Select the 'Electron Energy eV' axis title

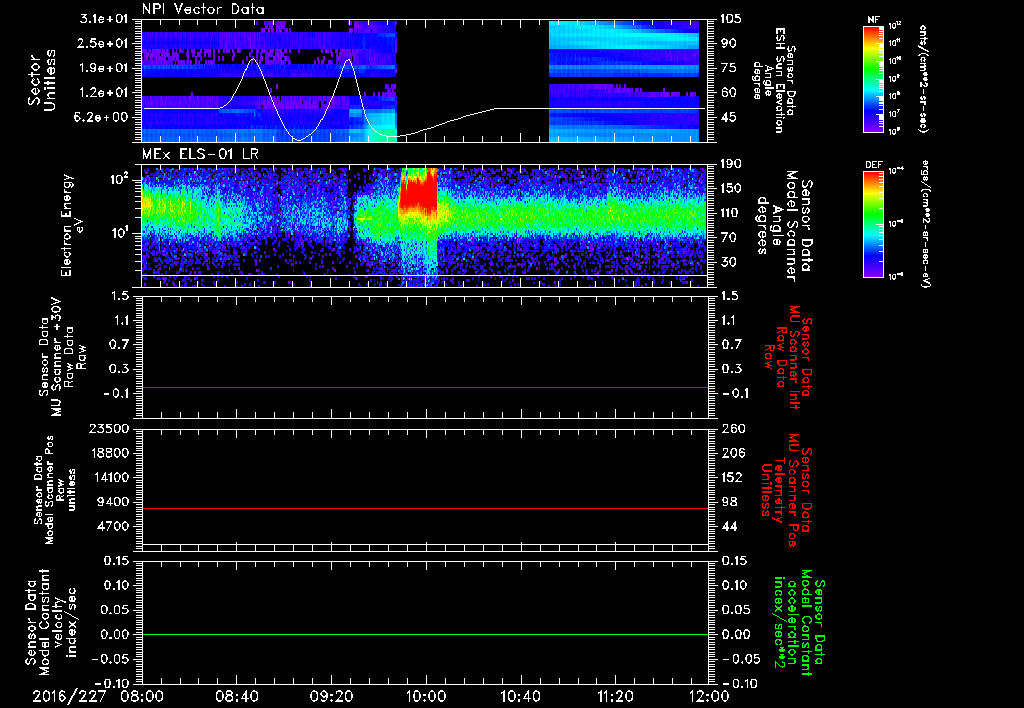(x=73, y=225)
